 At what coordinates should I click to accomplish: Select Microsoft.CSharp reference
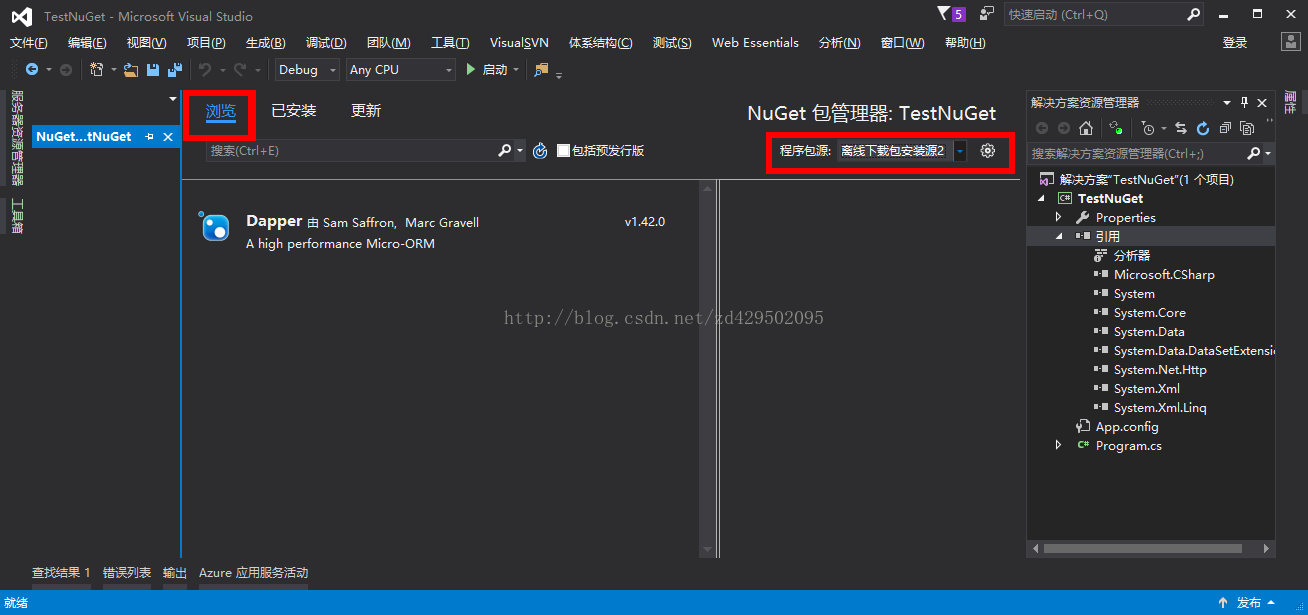tap(1164, 274)
